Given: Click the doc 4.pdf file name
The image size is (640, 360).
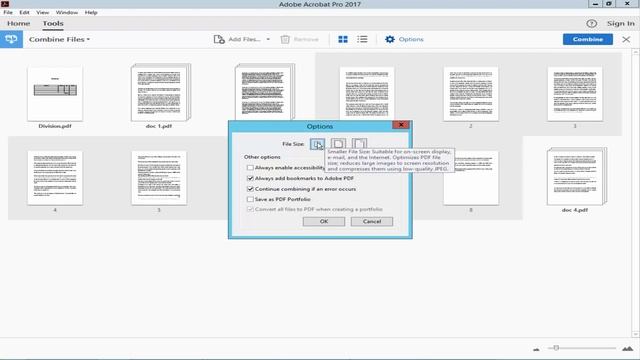Looking at the screenshot, I should pyautogui.click(x=575, y=210).
